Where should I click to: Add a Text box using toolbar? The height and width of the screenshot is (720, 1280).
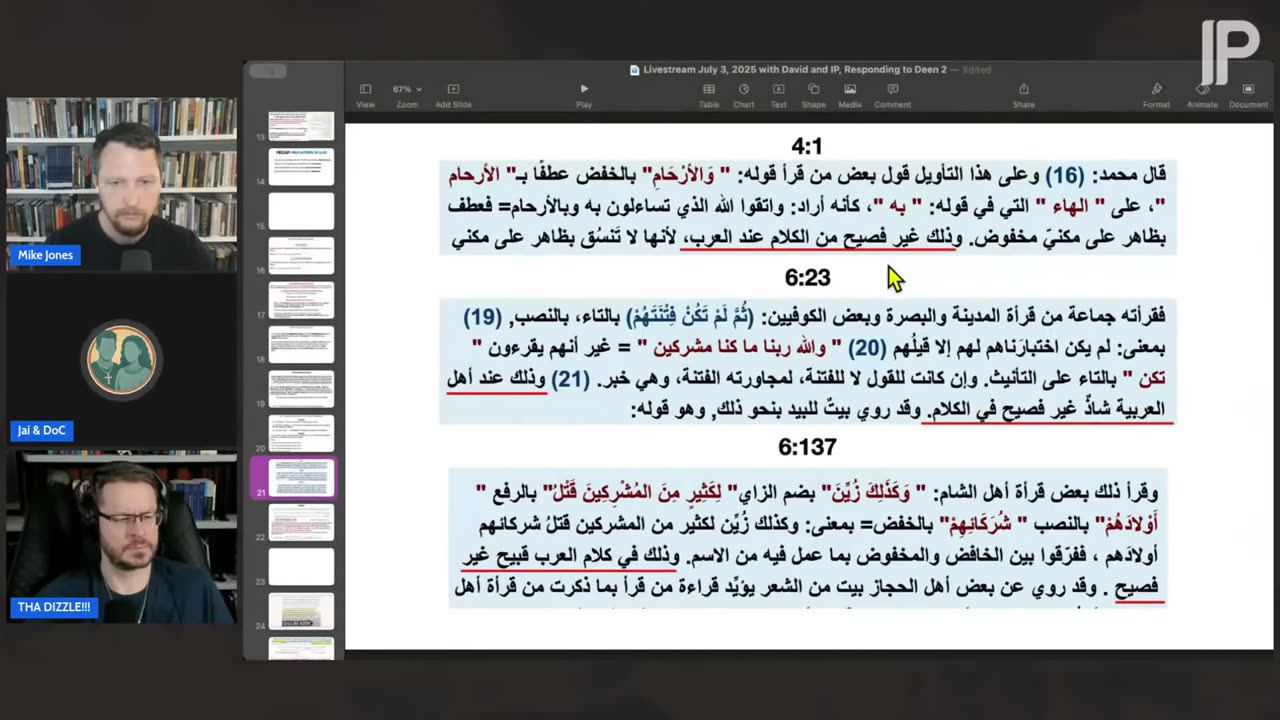[x=778, y=90]
